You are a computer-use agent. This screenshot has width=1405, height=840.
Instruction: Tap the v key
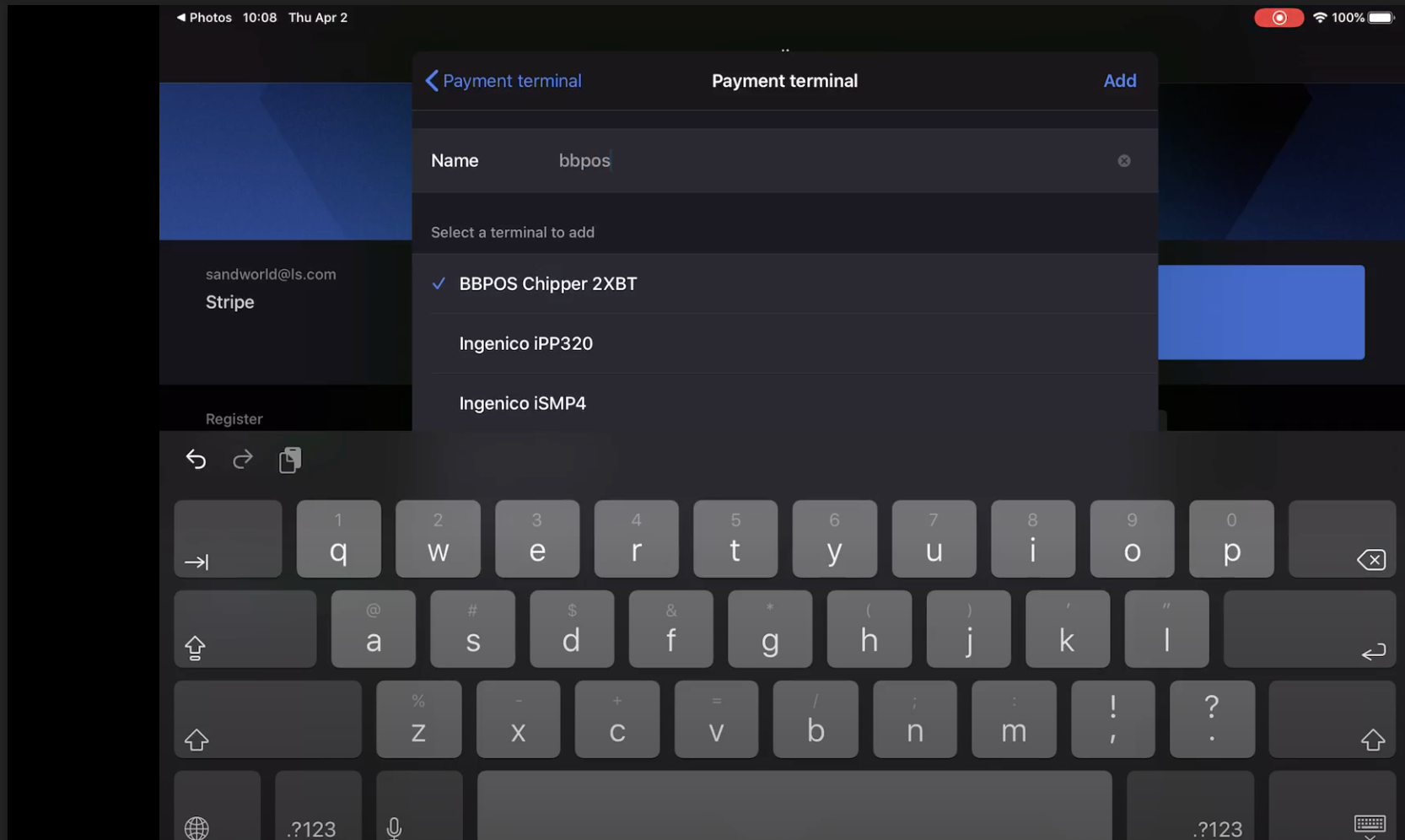pyautogui.click(x=716, y=719)
